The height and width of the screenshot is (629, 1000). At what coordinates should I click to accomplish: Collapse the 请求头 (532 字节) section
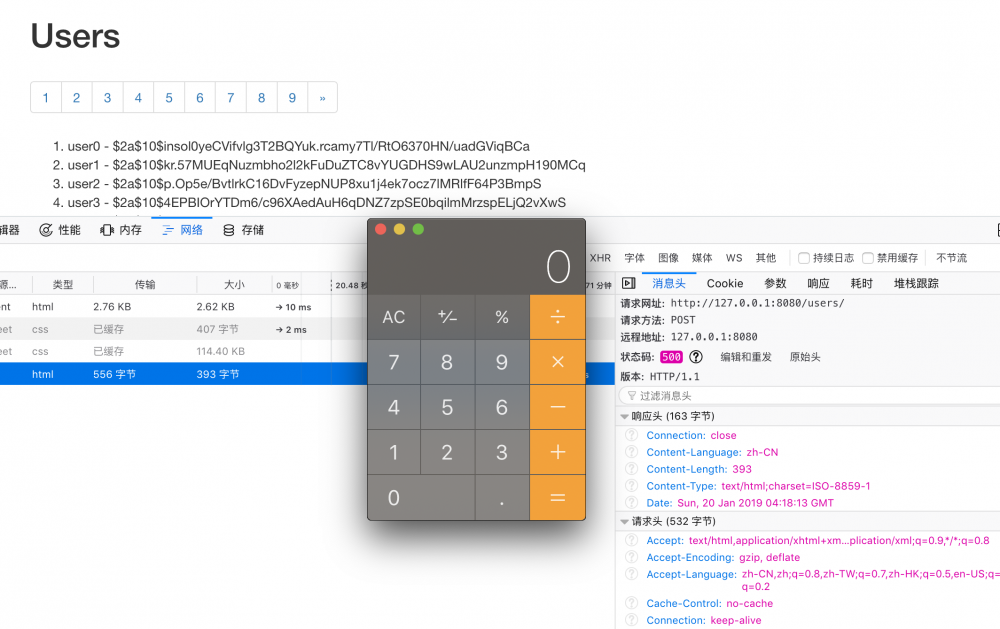click(x=625, y=520)
